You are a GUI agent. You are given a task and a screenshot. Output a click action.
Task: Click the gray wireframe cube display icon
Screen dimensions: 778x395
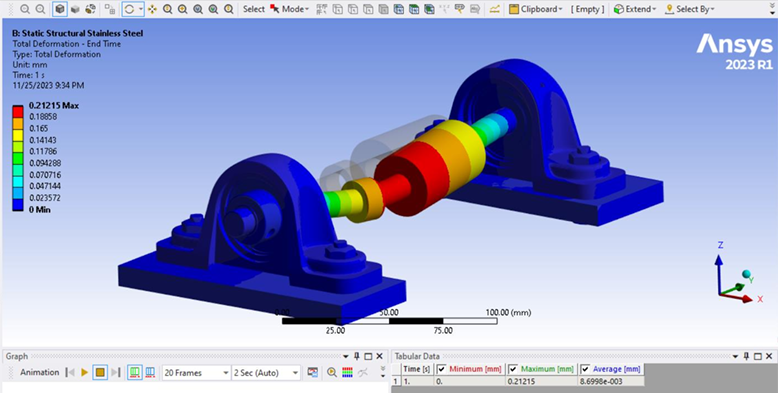[x=75, y=9]
